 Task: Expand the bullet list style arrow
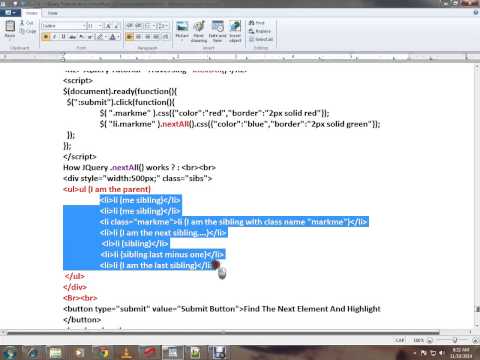(153, 26)
